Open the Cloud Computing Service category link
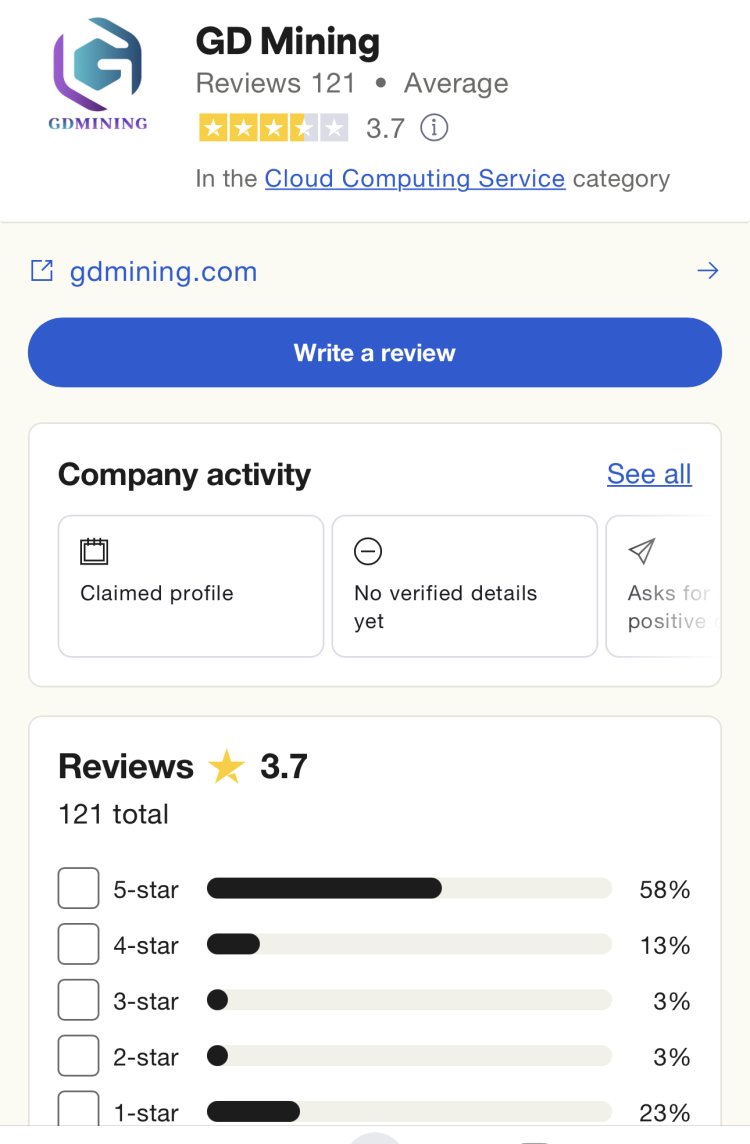Image resolution: width=750 pixels, height=1144 pixels. [414, 179]
